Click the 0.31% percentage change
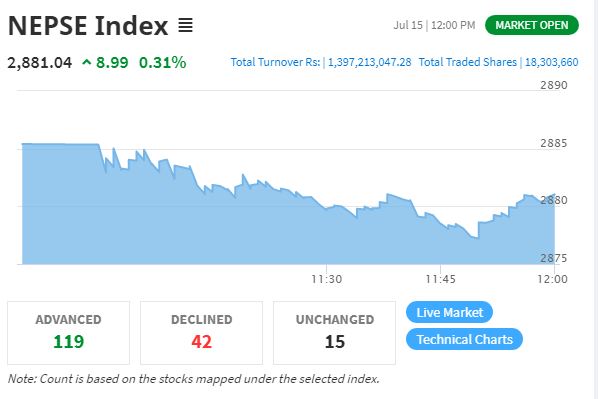 point(162,63)
